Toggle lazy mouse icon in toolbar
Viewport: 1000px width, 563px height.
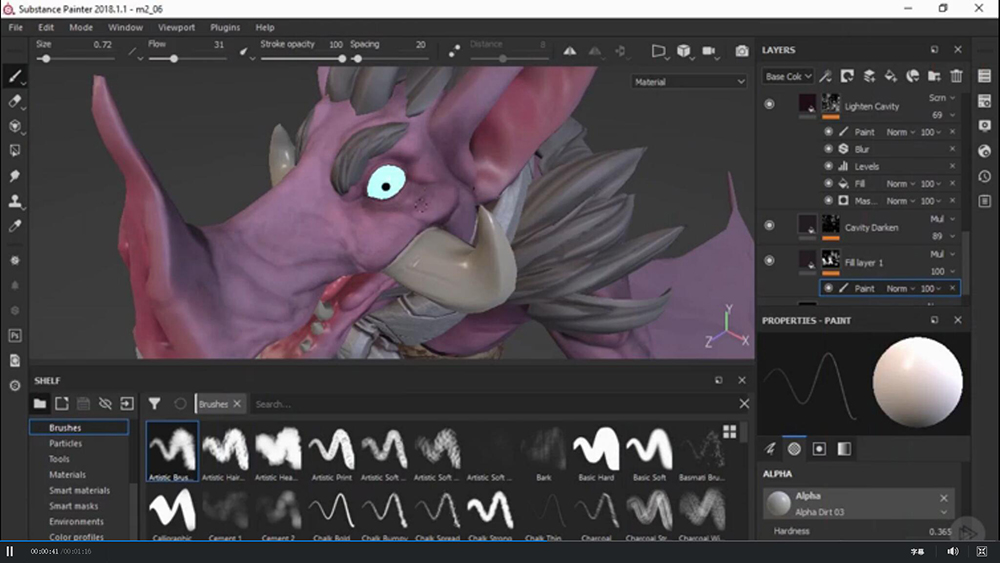tap(454, 51)
